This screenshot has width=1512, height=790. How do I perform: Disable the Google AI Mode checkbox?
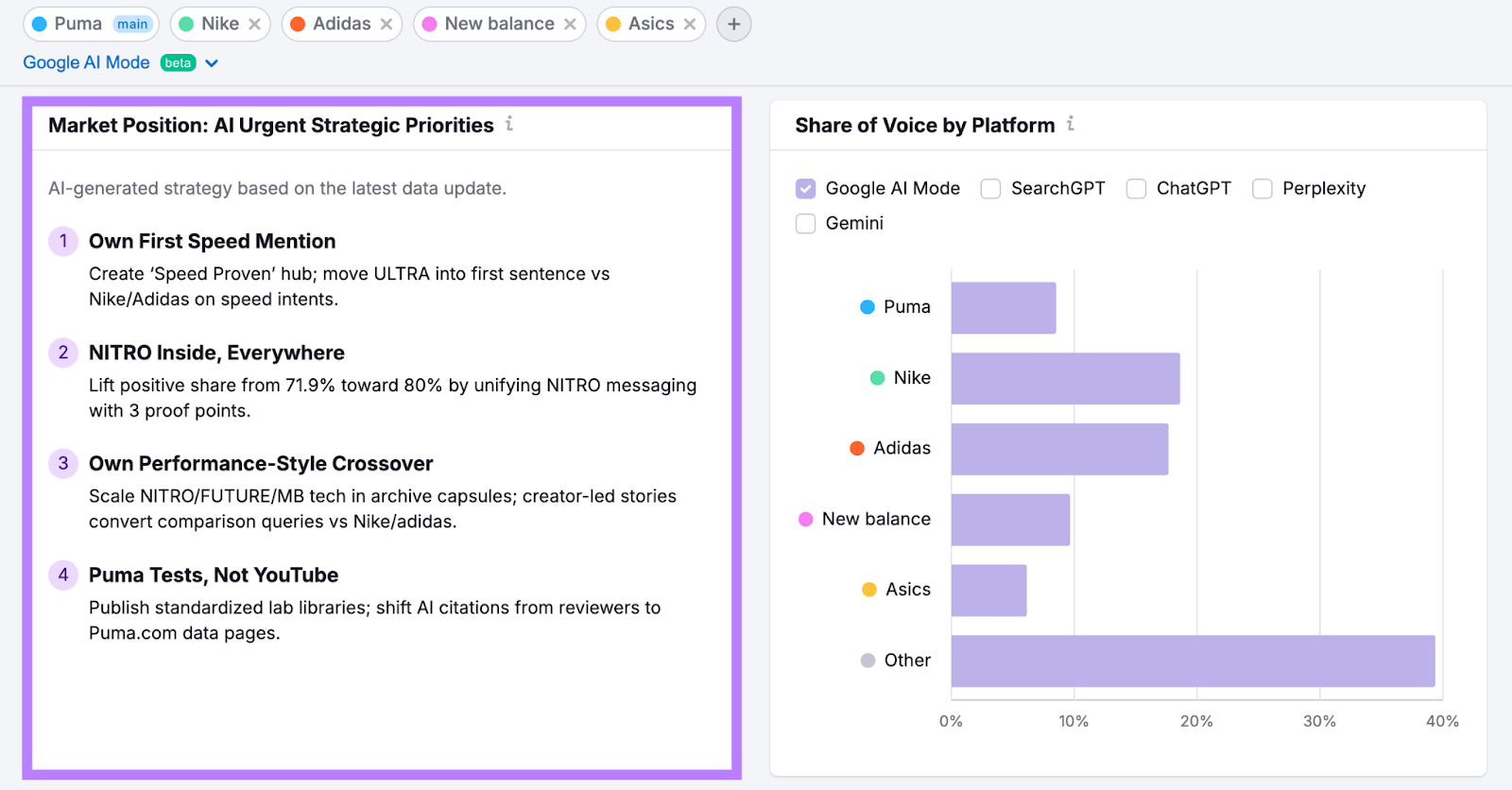pyautogui.click(x=805, y=188)
